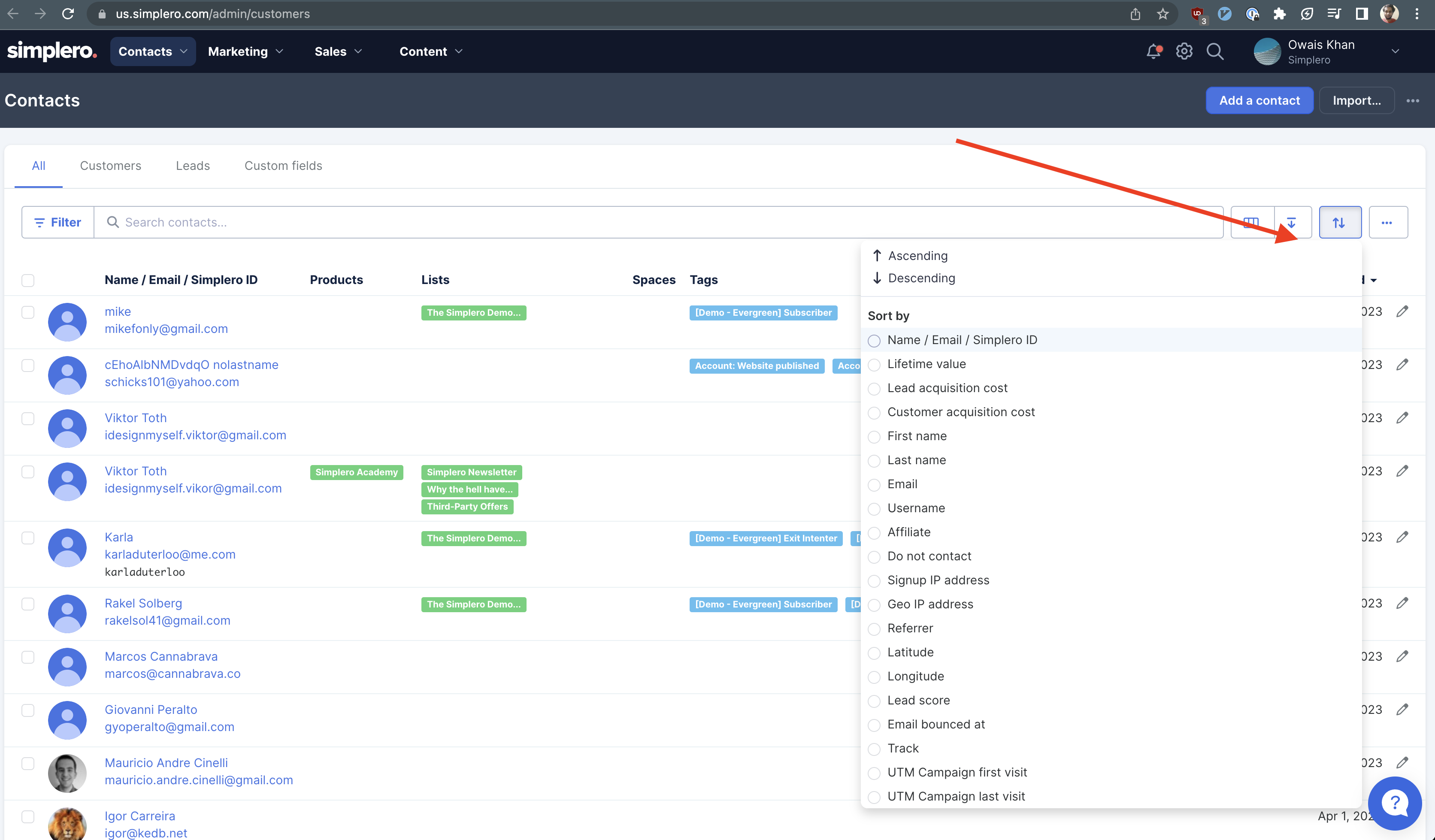Open the Custom fields tab
The height and width of the screenshot is (840, 1435).
coord(284,166)
